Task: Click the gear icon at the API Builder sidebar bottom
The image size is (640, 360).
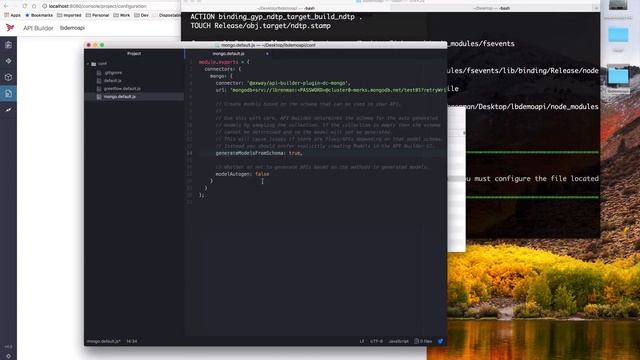Action: 8,356
